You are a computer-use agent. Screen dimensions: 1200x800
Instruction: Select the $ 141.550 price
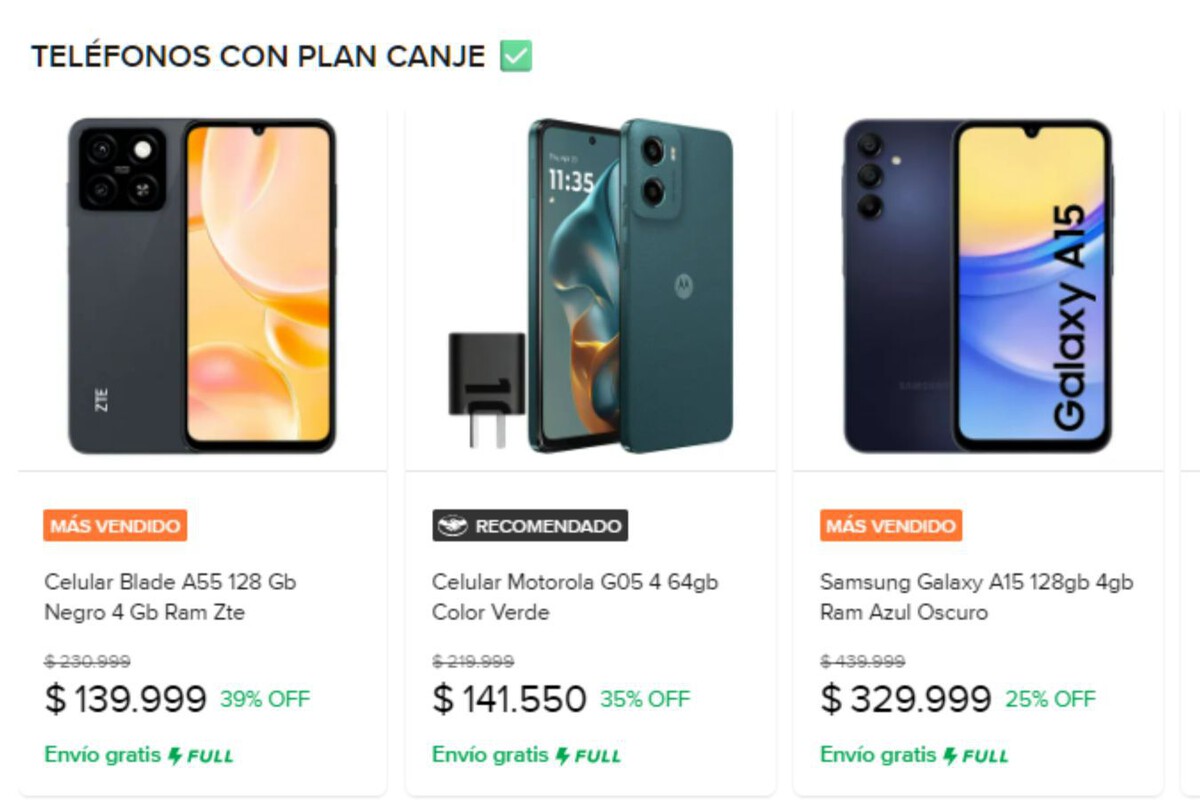point(509,699)
